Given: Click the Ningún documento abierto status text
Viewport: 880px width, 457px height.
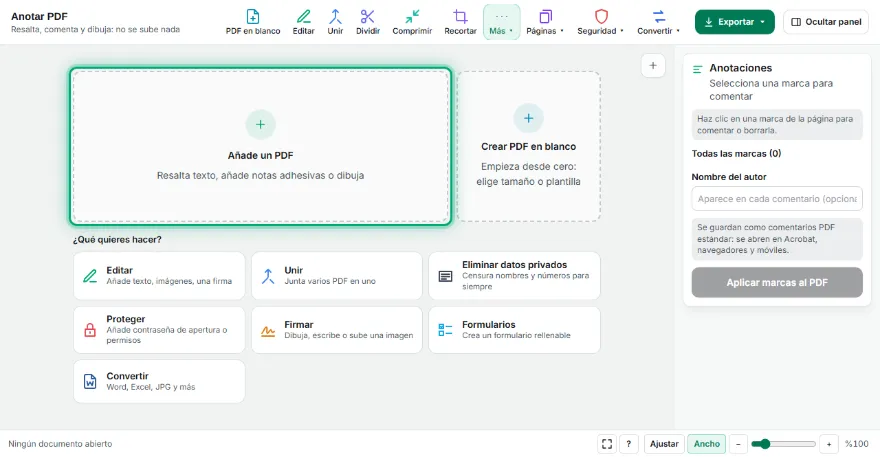Looking at the screenshot, I should (60, 444).
